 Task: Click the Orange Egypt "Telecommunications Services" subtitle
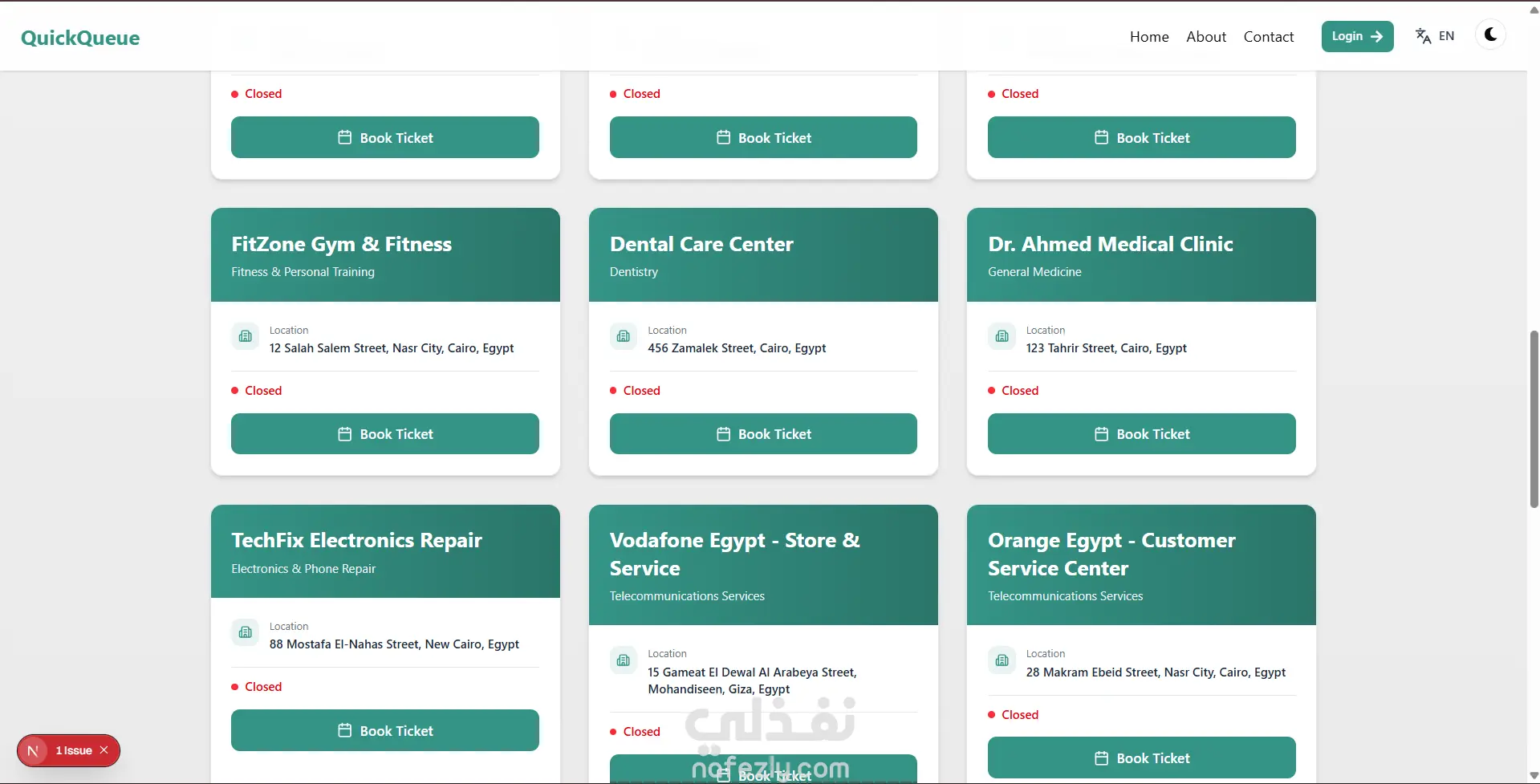[1066, 596]
